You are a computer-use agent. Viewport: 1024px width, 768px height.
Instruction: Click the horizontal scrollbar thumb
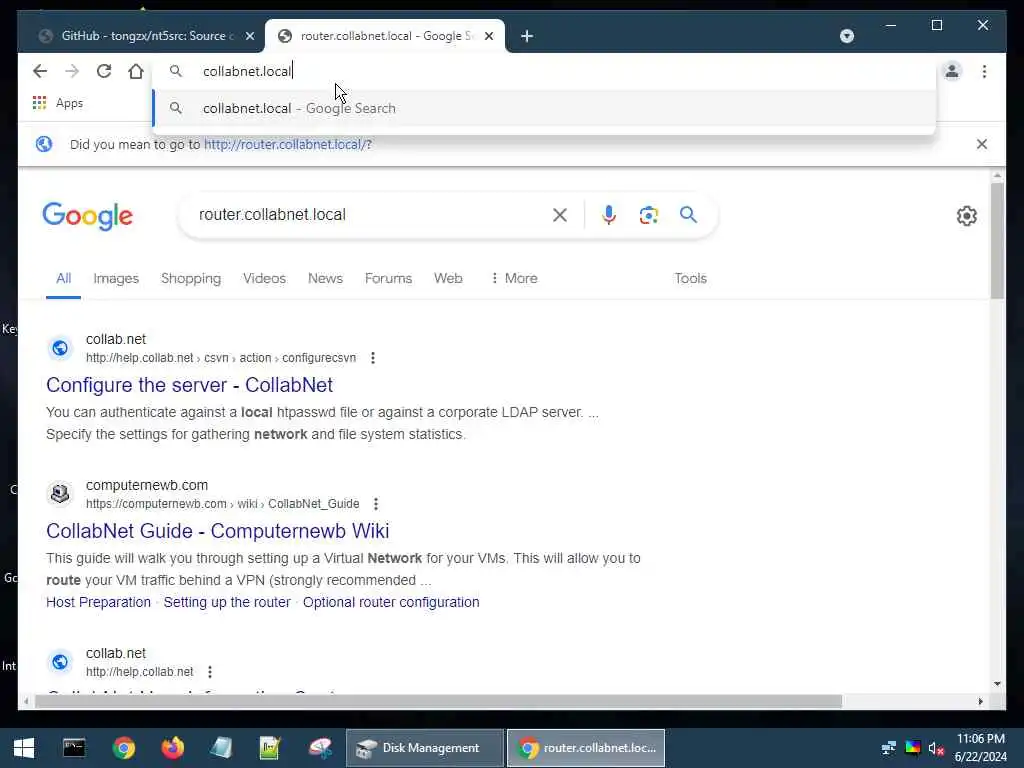(x=438, y=701)
